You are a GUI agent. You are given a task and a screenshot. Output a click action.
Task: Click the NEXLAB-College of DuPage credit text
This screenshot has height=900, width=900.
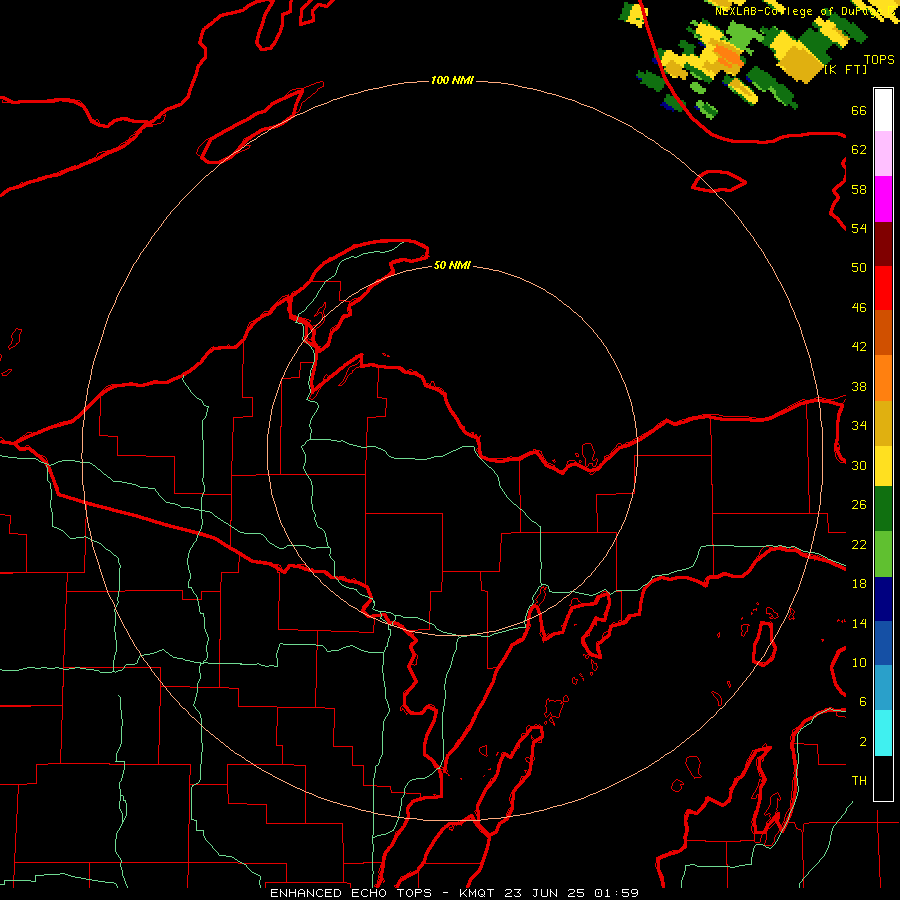pos(804,11)
